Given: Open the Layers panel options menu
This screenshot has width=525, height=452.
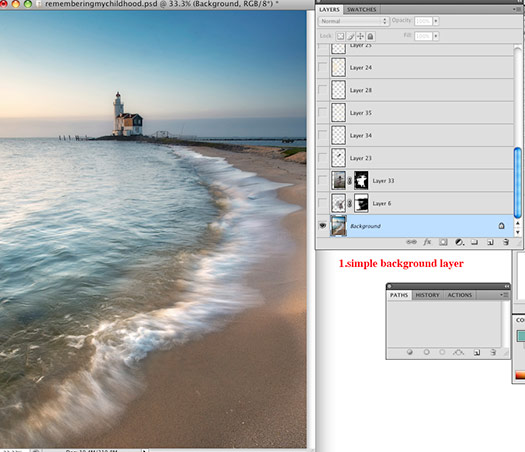Looking at the screenshot, I should tap(517, 9).
